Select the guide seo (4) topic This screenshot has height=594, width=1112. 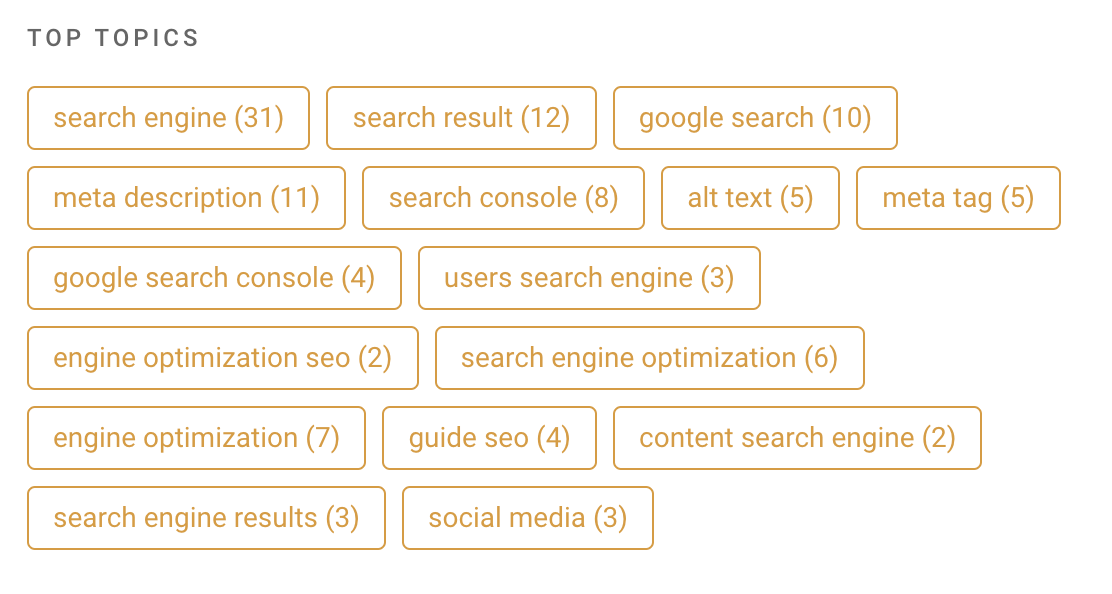(x=489, y=438)
